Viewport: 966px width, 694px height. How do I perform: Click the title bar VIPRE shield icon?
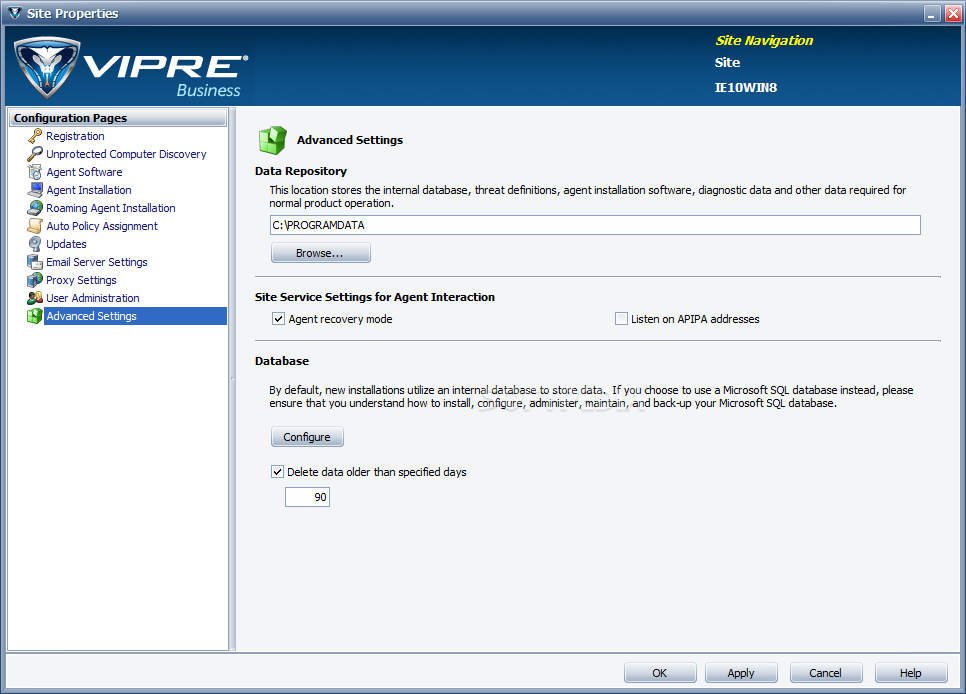point(15,13)
